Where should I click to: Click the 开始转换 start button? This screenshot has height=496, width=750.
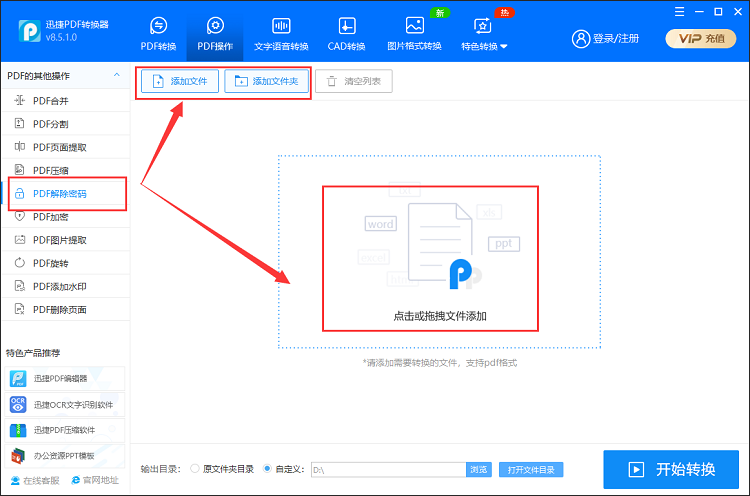point(671,469)
